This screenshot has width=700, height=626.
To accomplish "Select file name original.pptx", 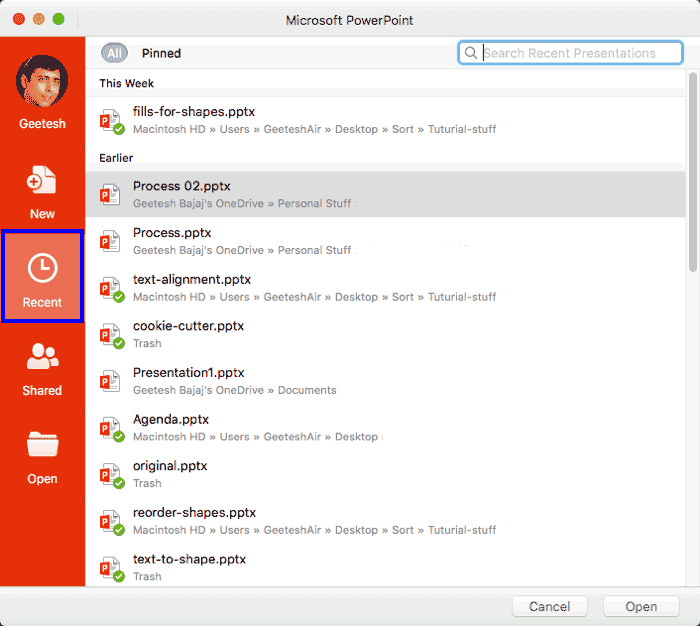I will pyautogui.click(x=170, y=466).
